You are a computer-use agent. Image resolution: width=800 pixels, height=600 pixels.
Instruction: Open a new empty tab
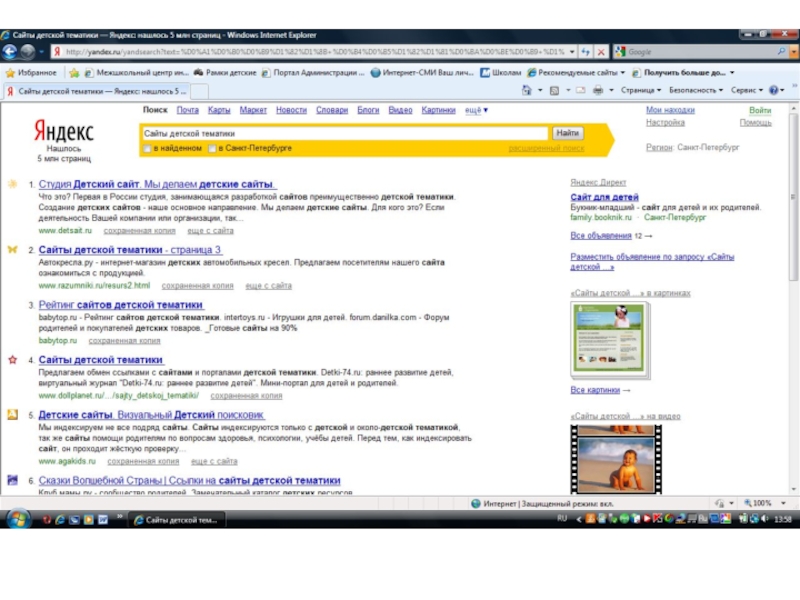coord(199,92)
